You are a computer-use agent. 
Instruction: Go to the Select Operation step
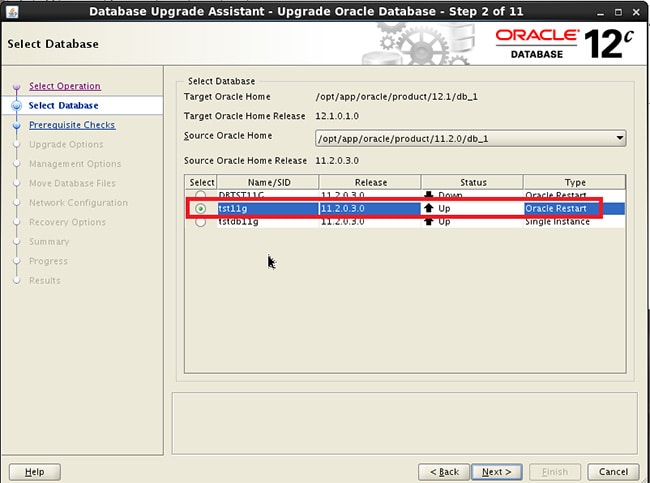pyautogui.click(x=65, y=86)
